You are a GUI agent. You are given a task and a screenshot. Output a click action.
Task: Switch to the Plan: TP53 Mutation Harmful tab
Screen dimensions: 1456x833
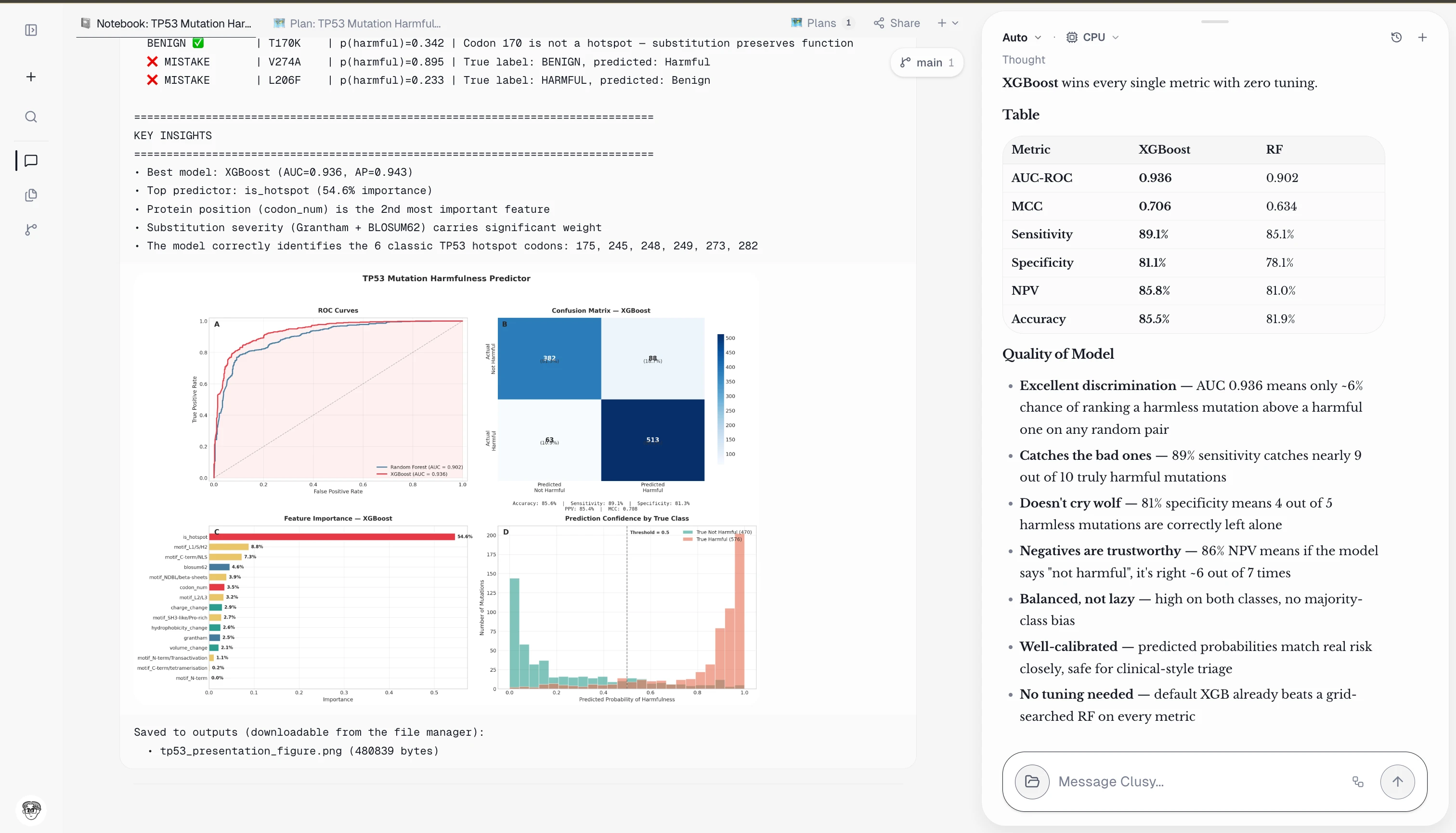coord(357,24)
